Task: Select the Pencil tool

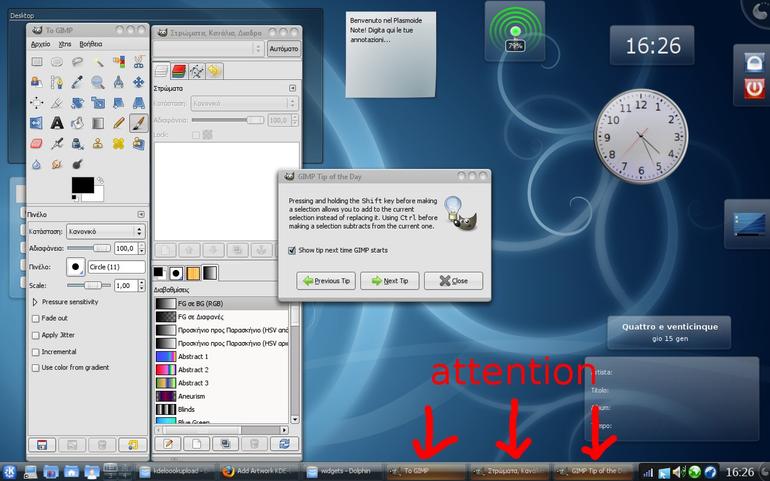Action: tap(118, 123)
